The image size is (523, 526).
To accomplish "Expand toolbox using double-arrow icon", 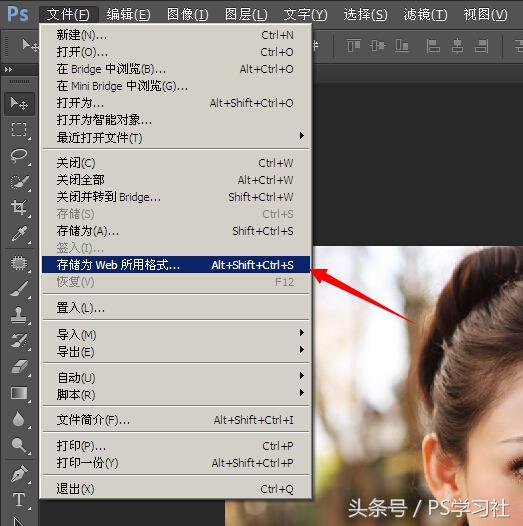I will pos(9,69).
